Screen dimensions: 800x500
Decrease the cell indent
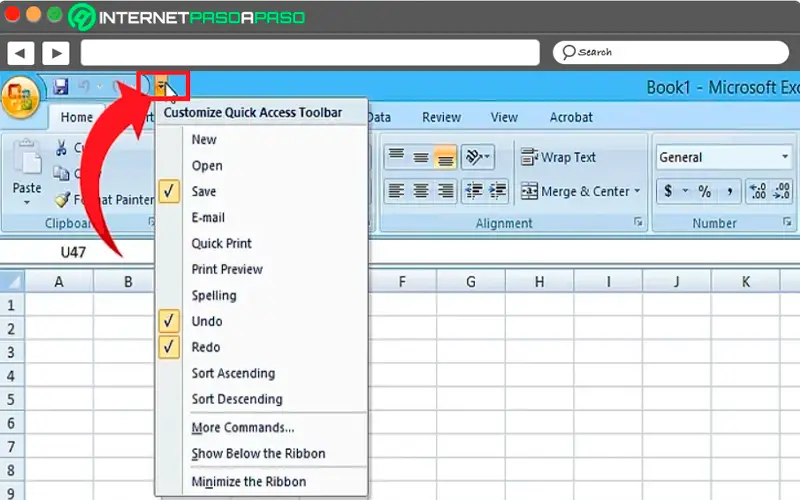473,191
